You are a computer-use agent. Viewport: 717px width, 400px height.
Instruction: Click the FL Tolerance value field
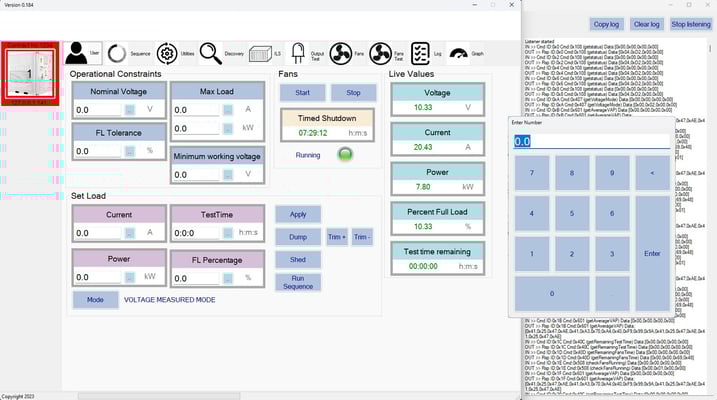pos(98,151)
